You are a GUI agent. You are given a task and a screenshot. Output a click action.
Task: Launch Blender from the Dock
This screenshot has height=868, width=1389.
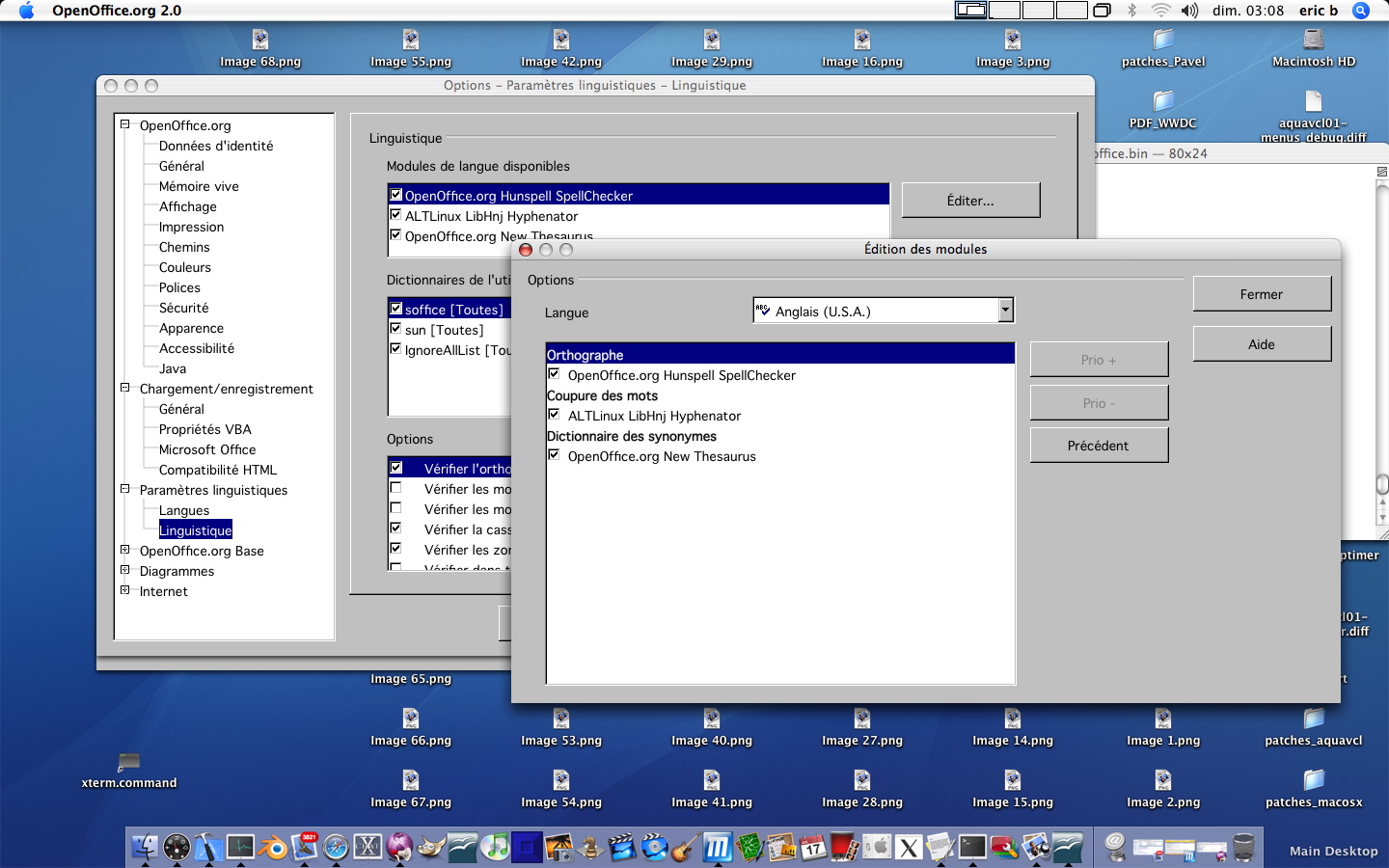click(273, 847)
